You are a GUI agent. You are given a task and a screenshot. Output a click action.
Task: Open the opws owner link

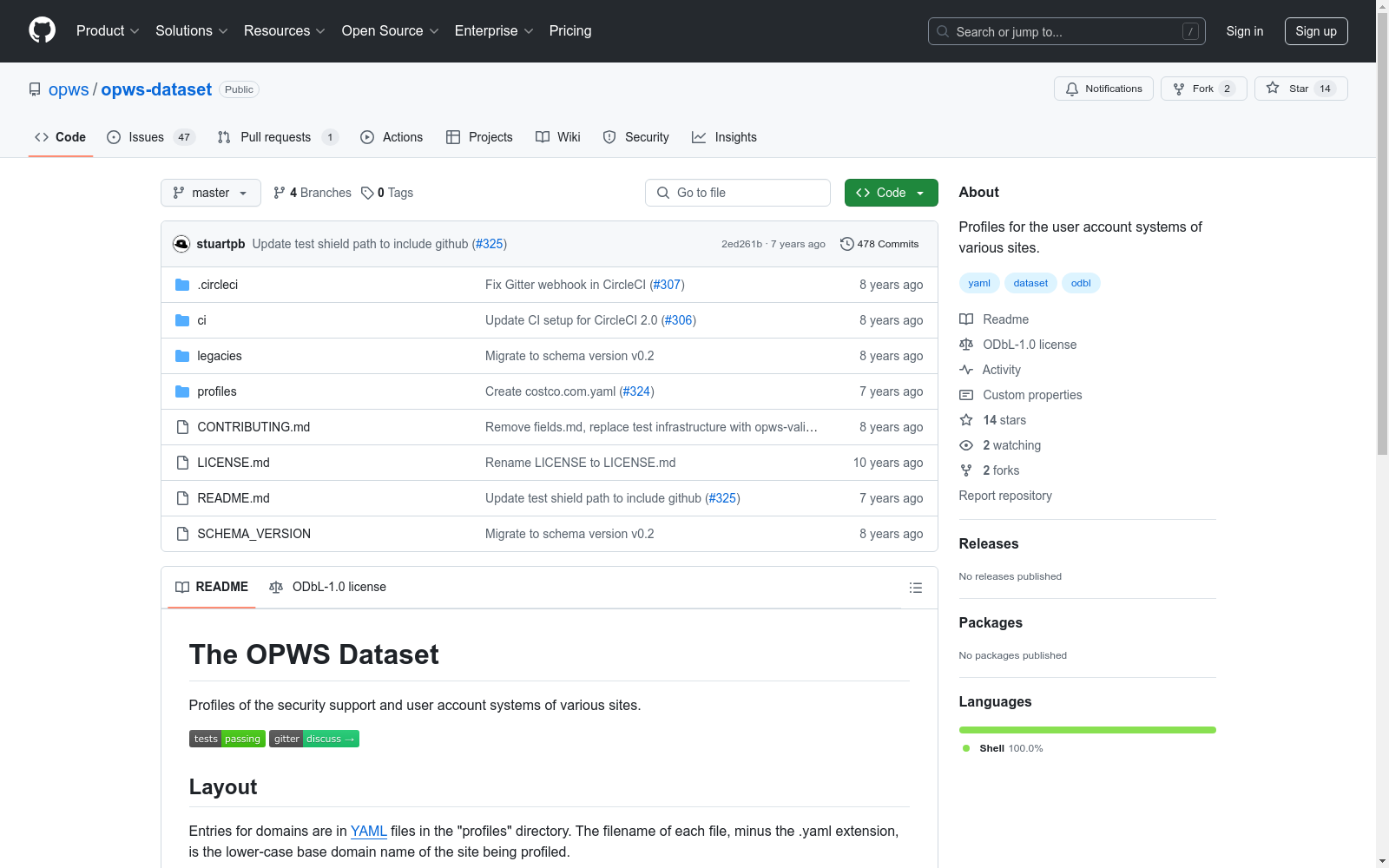pos(69,89)
